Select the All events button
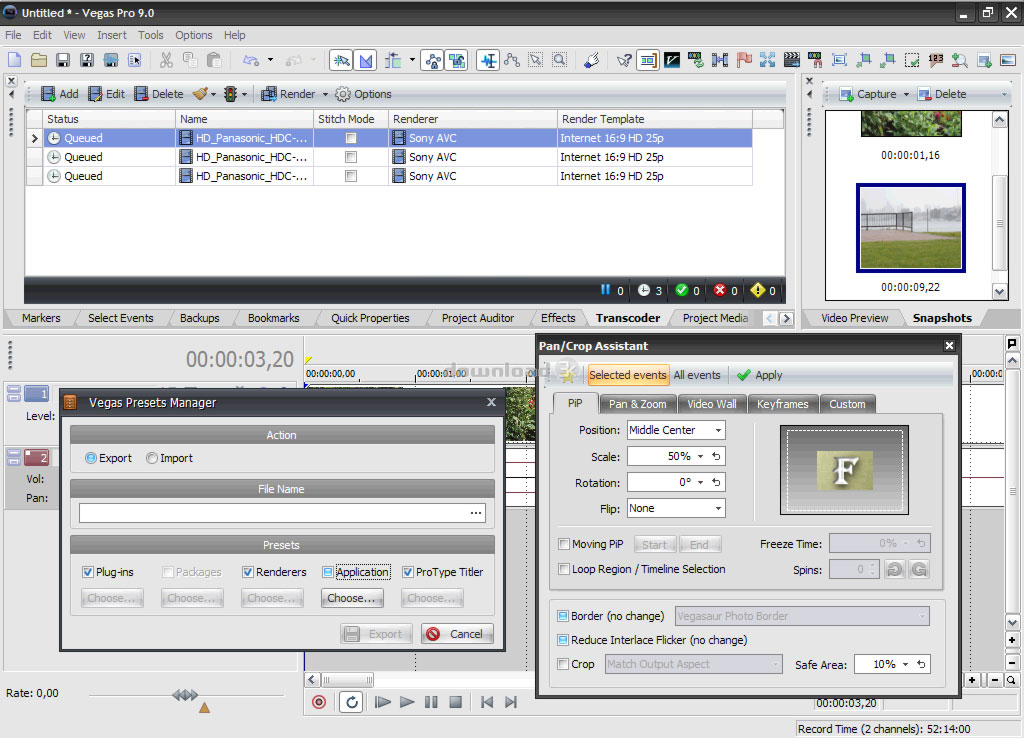 [697, 375]
